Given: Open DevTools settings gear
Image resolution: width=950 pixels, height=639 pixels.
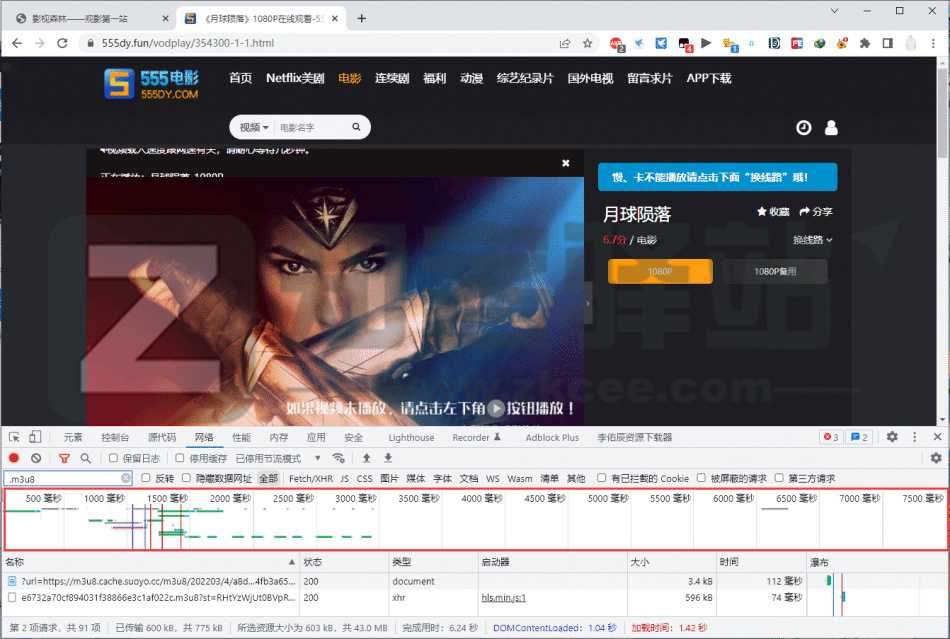Looking at the screenshot, I should coord(893,436).
